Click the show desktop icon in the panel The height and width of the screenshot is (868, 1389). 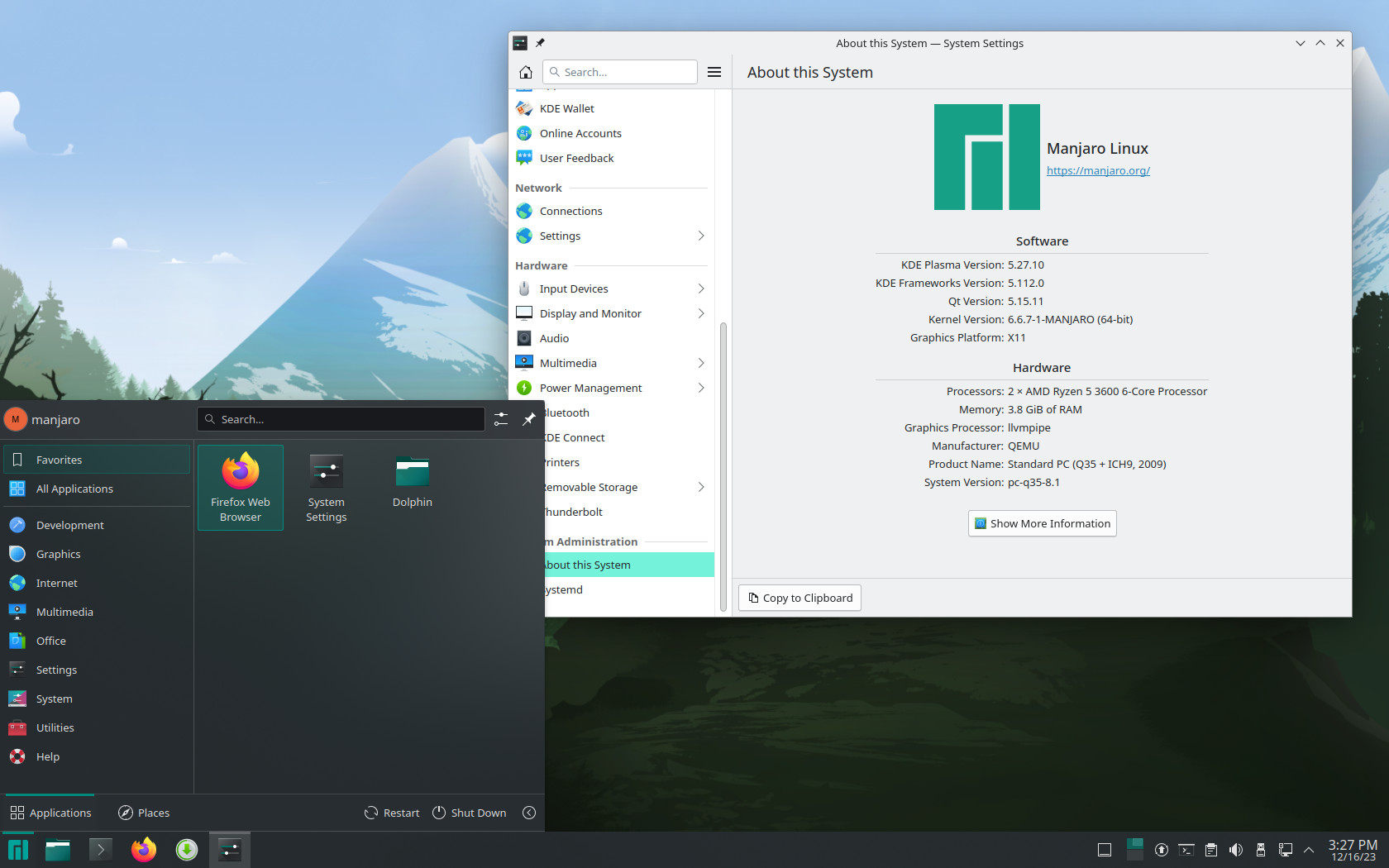click(1105, 850)
